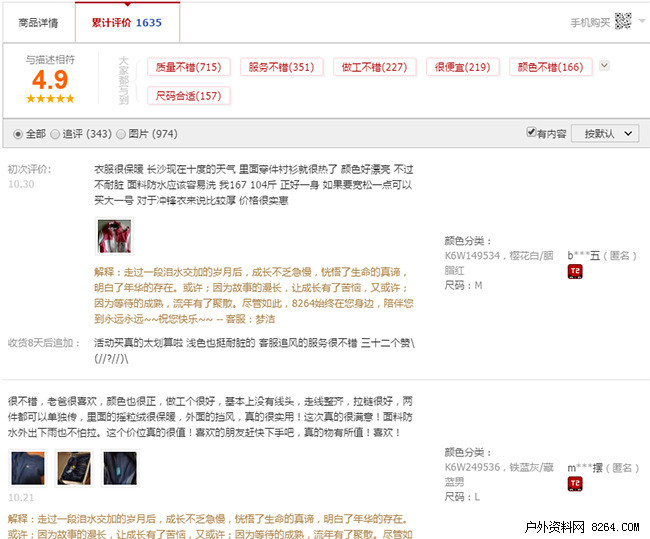Expand more review tags with the chevron
This screenshot has height=539, width=650.
click(603, 66)
